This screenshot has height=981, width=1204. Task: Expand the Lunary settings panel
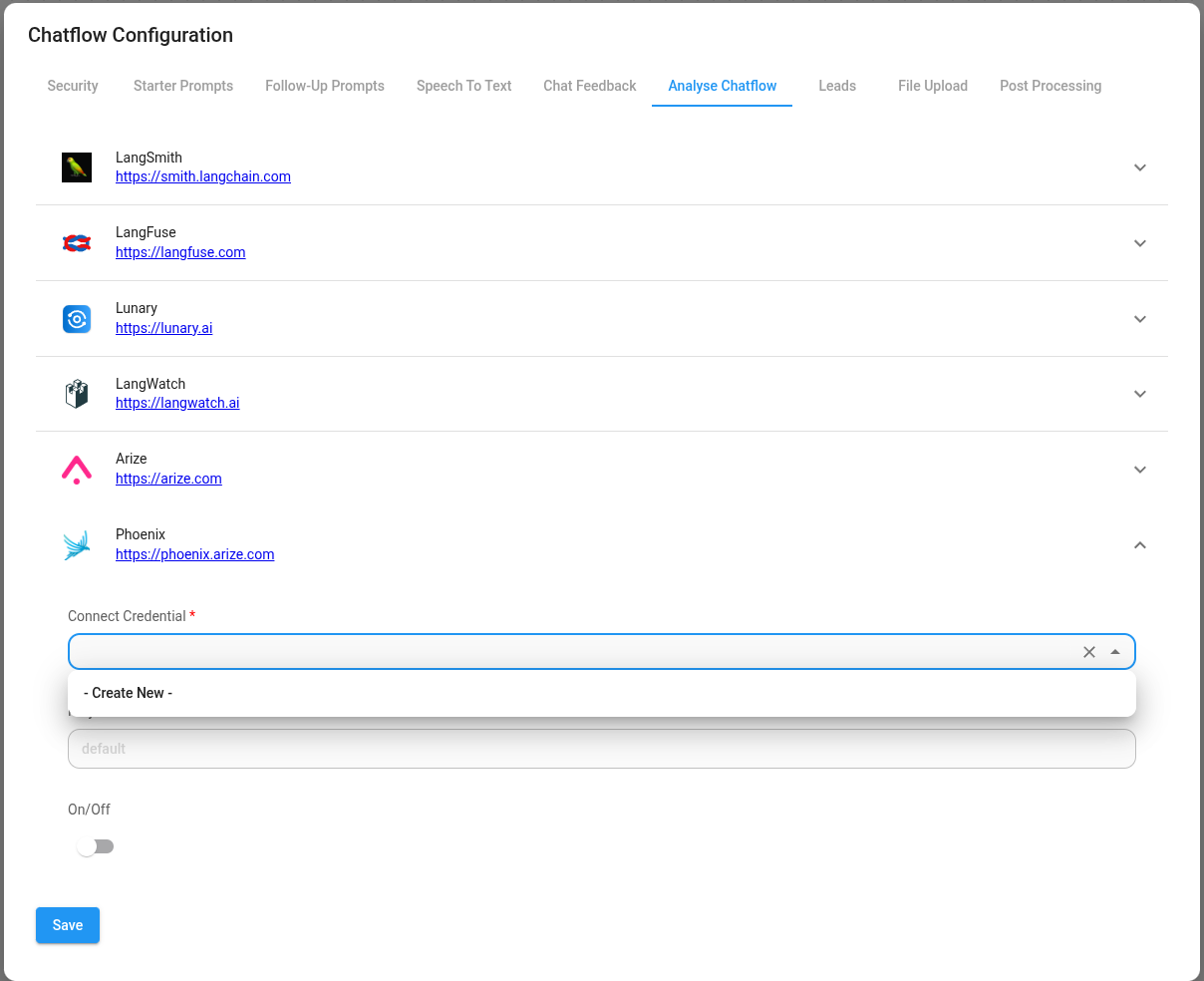coord(1139,318)
